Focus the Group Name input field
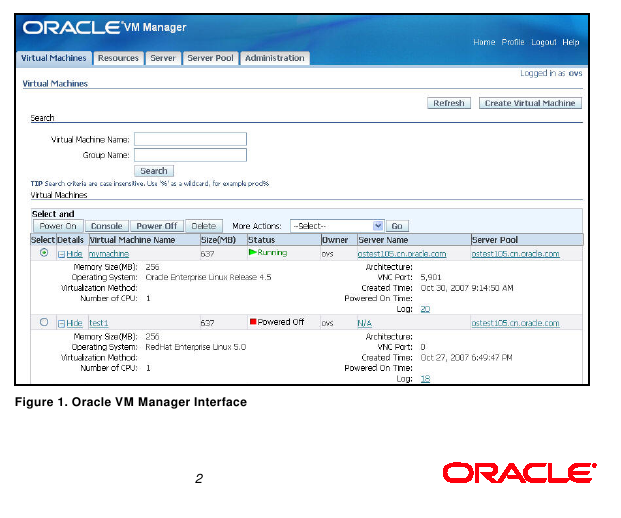 tap(190, 155)
